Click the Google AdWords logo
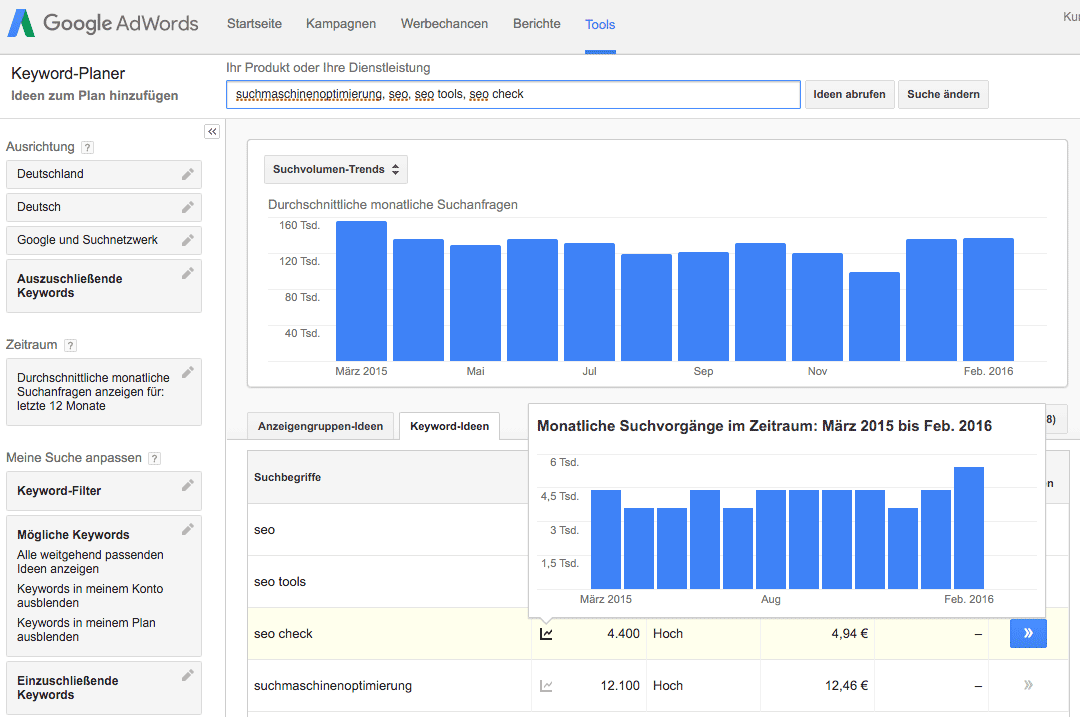Viewport: 1080px width, 717px height. click(x=103, y=23)
